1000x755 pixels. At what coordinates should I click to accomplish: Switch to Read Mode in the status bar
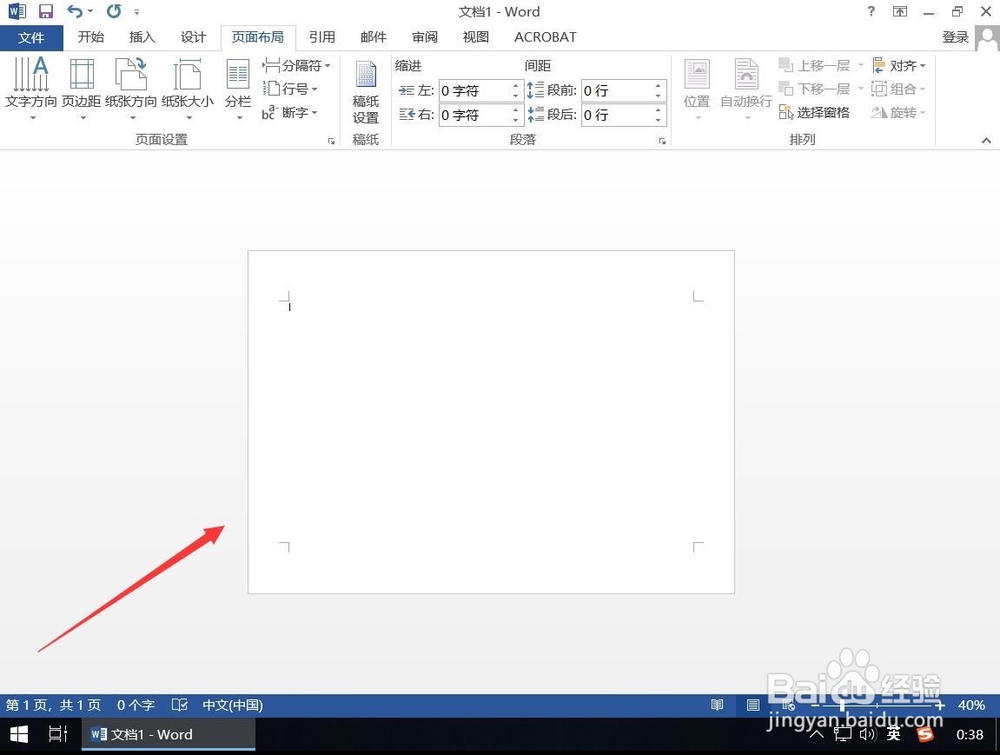coord(717,705)
